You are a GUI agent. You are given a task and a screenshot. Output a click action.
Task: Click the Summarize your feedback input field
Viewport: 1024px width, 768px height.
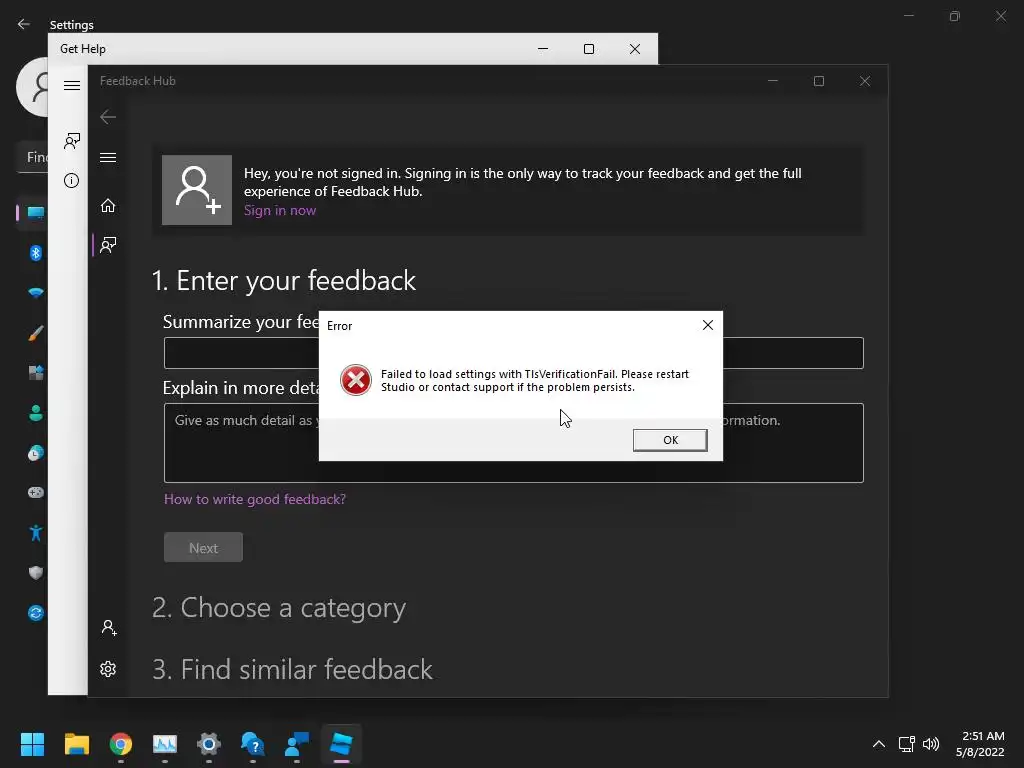513,353
